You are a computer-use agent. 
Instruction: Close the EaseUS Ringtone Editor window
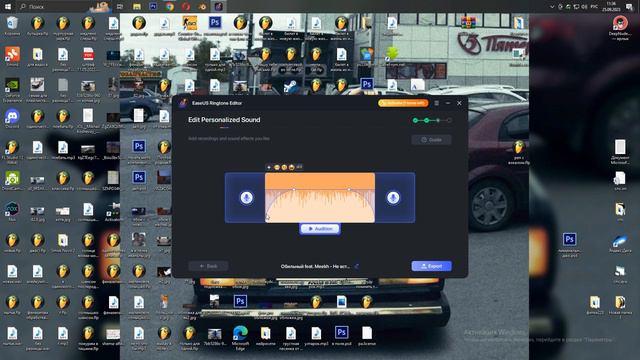(x=459, y=103)
